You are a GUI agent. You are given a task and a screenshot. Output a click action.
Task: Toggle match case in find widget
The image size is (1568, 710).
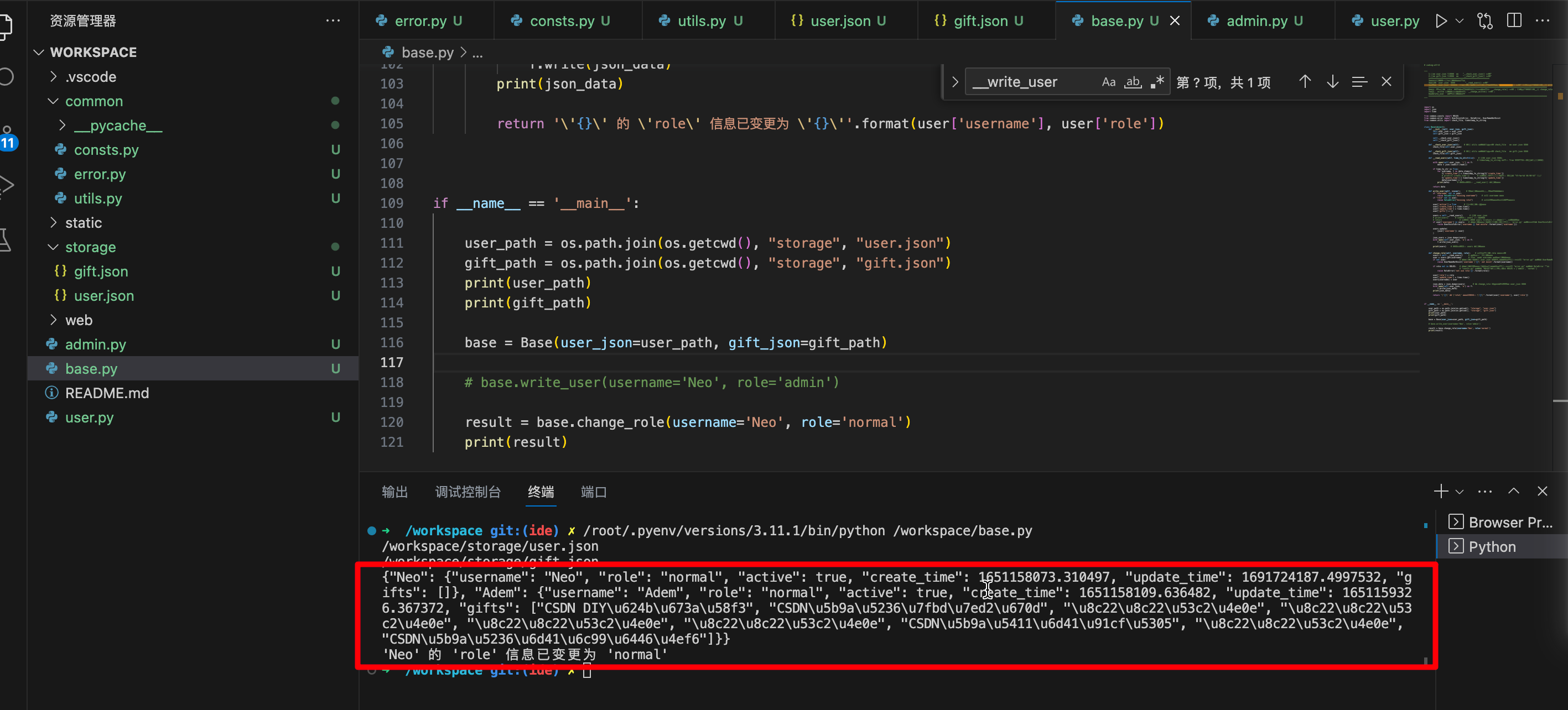[x=1108, y=82]
